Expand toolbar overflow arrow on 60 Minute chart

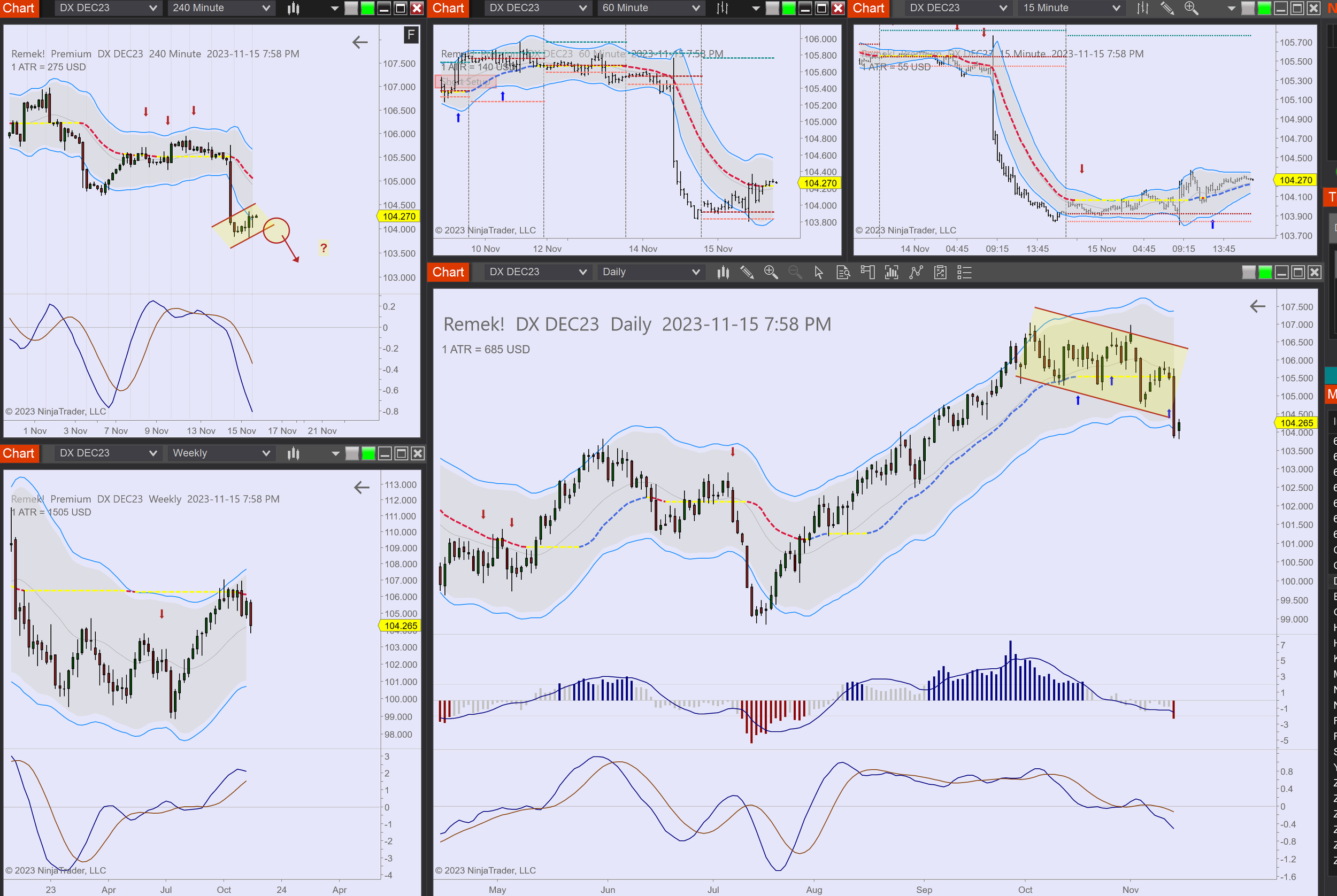pos(756,8)
